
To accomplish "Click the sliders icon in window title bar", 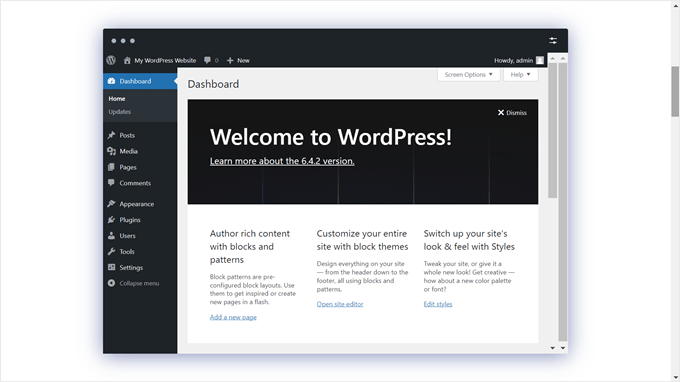I will 553,41.
